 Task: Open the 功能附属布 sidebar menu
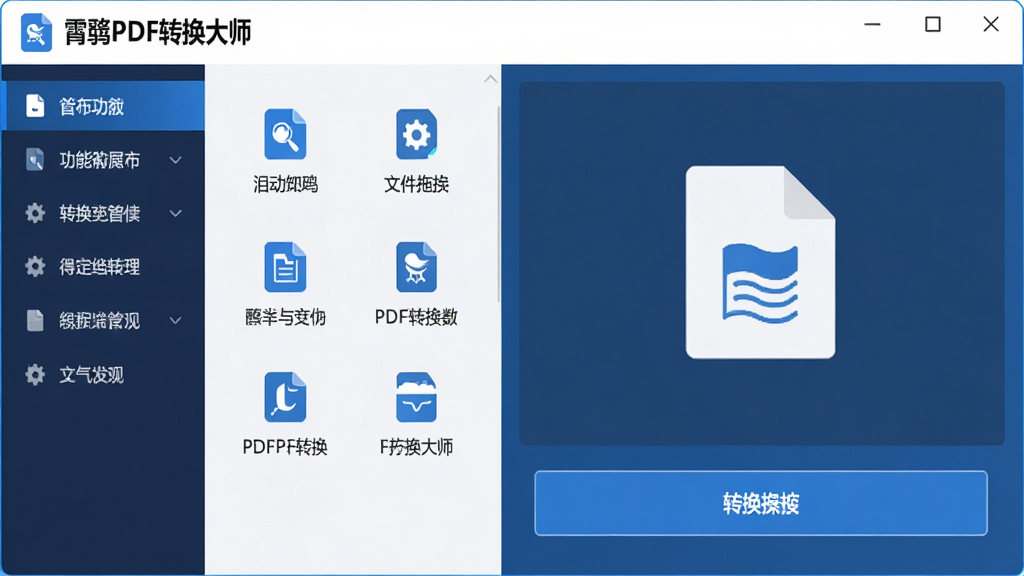(x=103, y=160)
